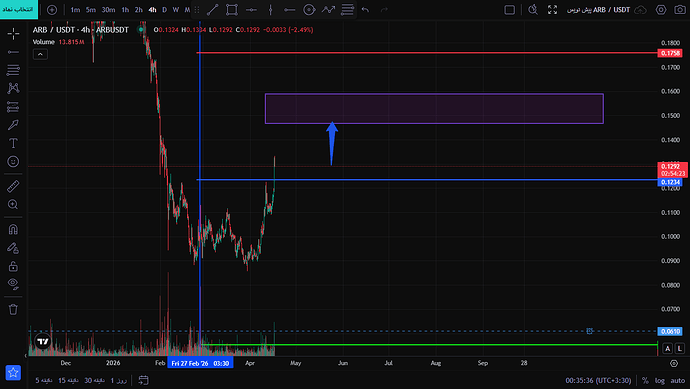The width and height of the screenshot is (690, 389).
Task: Switch to 1m timeframe
Action: point(75,10)
